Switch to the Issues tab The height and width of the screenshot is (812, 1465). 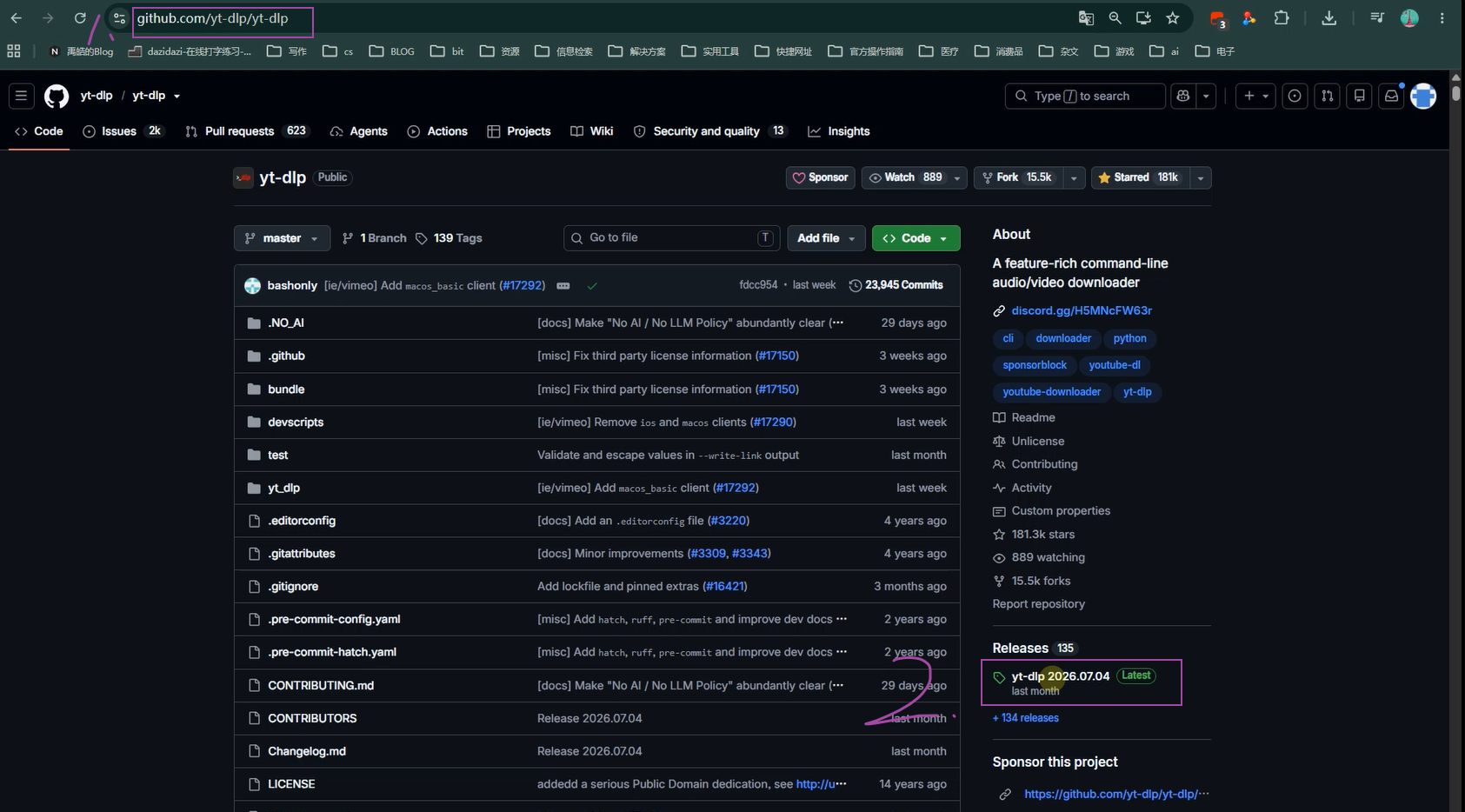click(123, 131)
